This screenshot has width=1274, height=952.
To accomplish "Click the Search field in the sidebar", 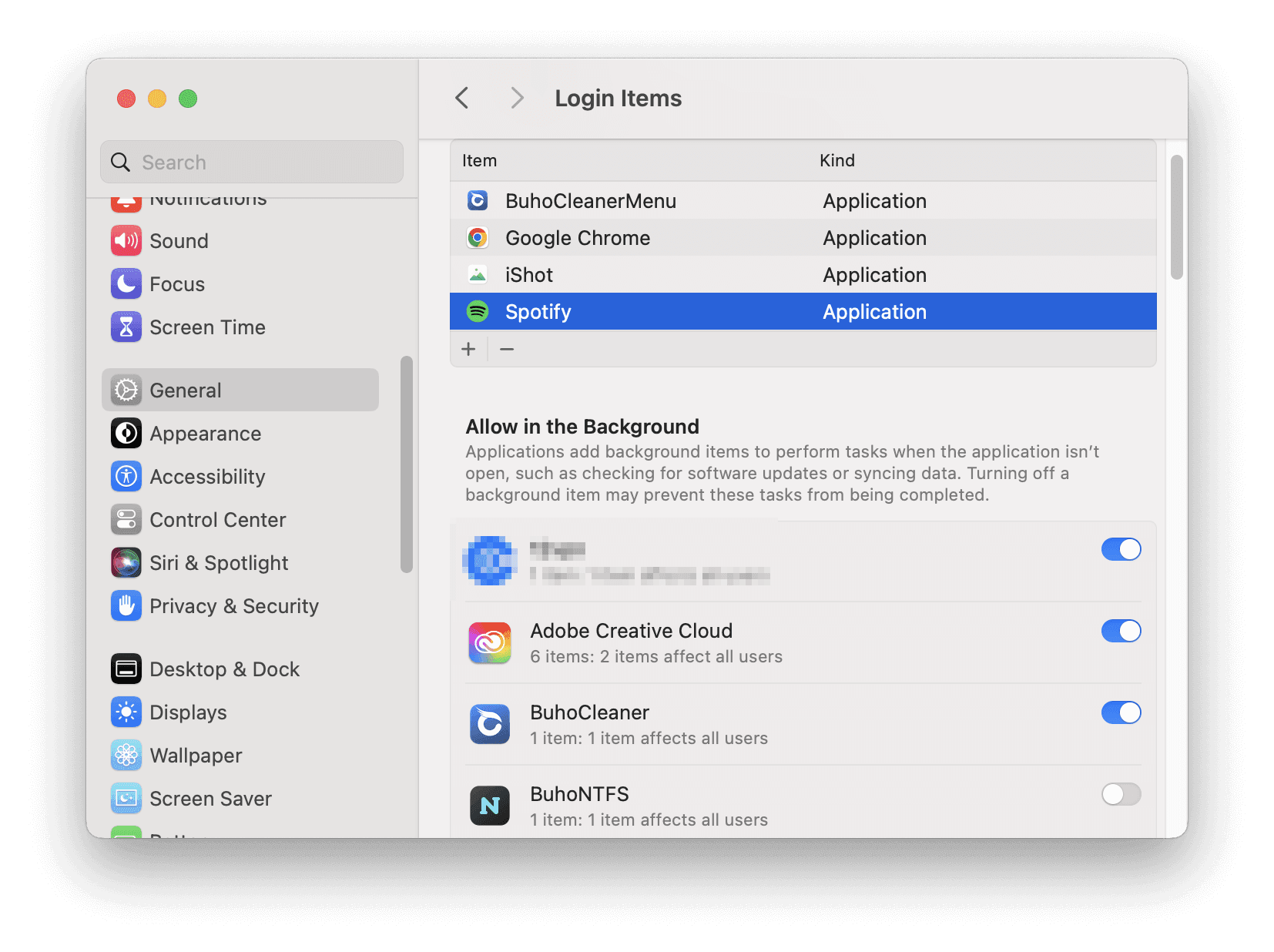I will pos(252,162).
